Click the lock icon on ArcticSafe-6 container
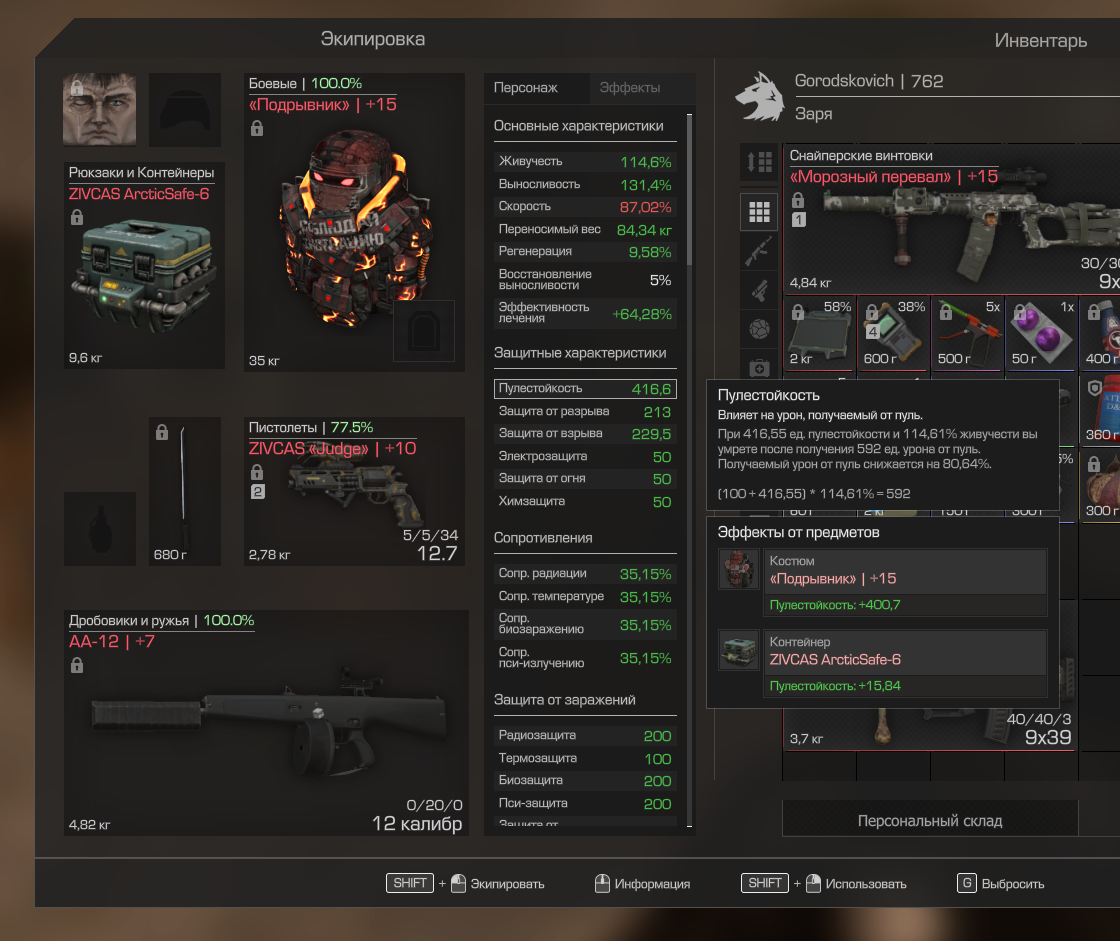 coord(77,216)
